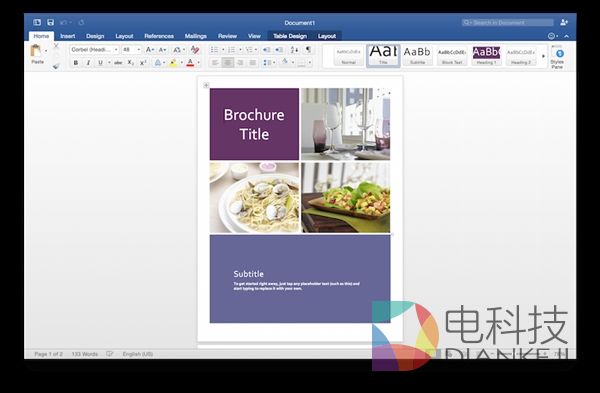Switch to the Design tab
This screenshot has height=393, width=600.
(95, 36)
